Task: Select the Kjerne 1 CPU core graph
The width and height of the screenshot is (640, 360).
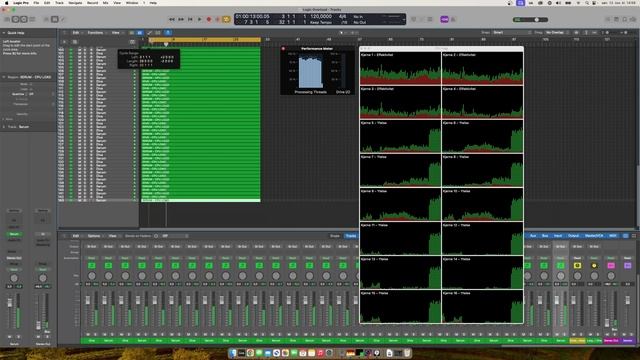Action: pos(400,68)
